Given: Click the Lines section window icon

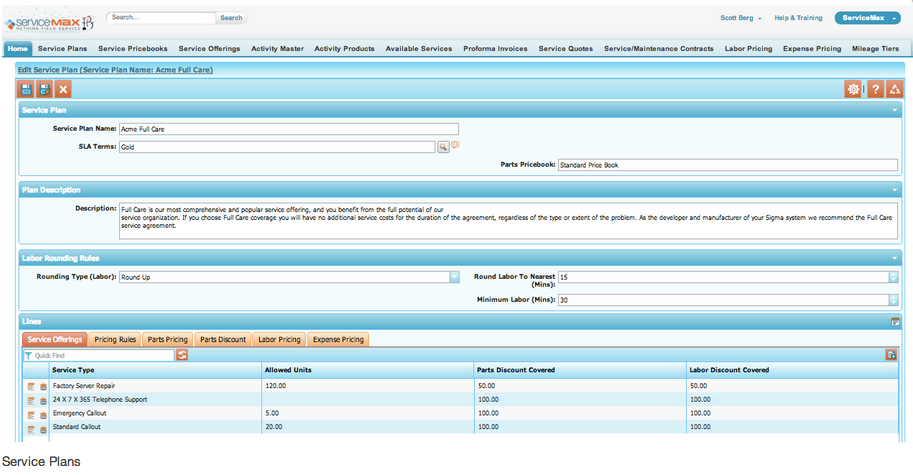Looking at the screenshot, I should coord(896,321).
